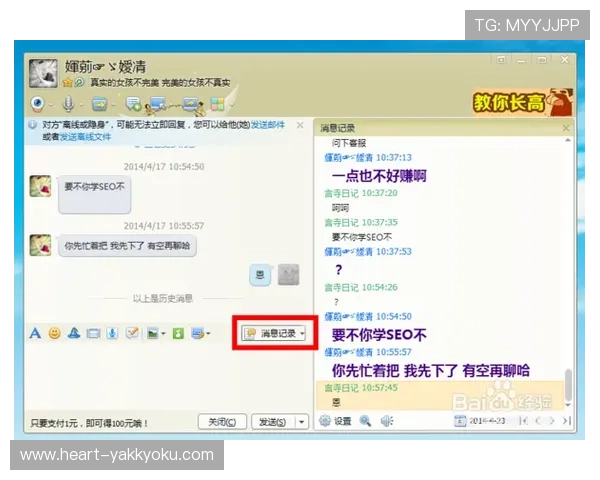
Task: Send a window shake nudge
Action: pos(93,333)
